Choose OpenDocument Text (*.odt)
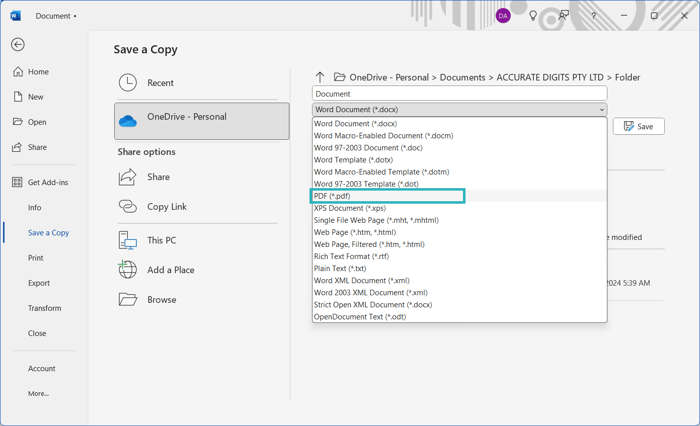The height and width of the screenshot is (426, 700). pyautogui.click(x=459, y=317)
